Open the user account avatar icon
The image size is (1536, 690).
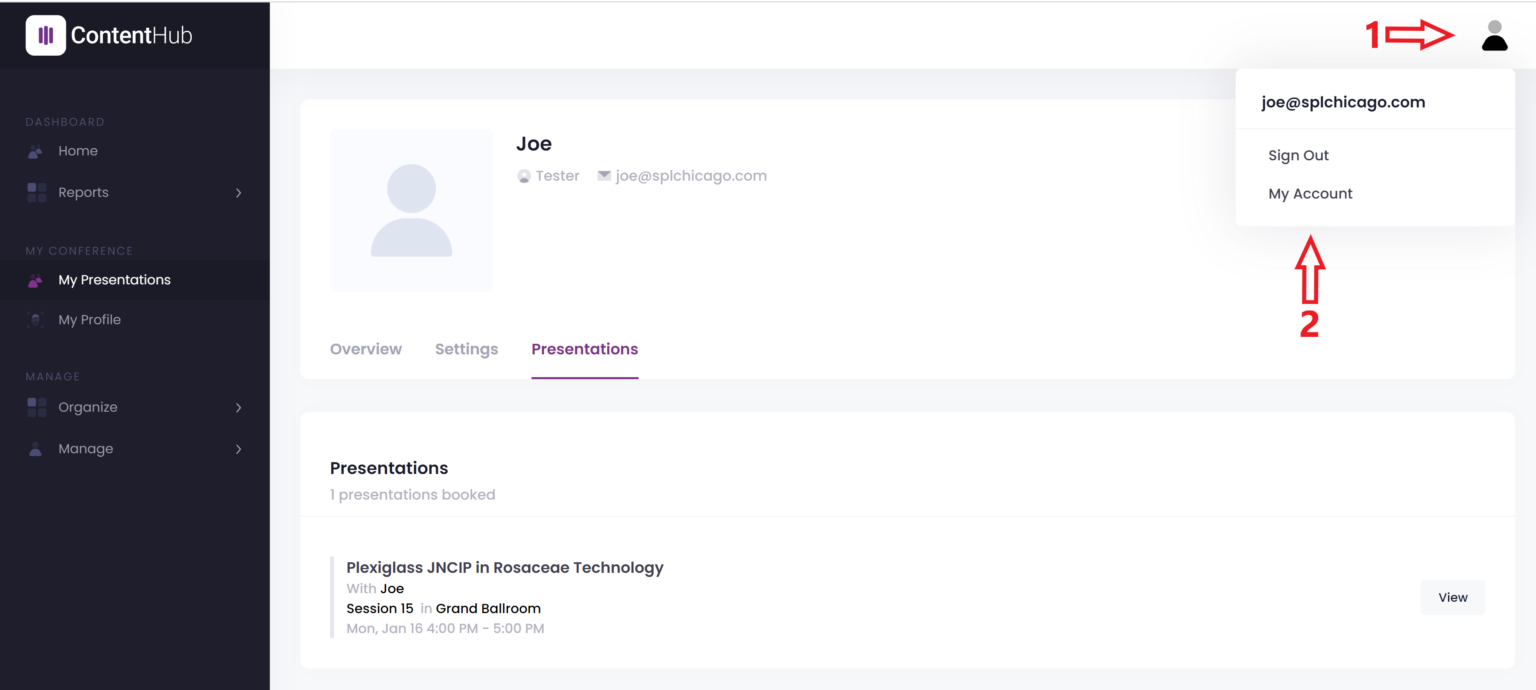[1494, 36]
